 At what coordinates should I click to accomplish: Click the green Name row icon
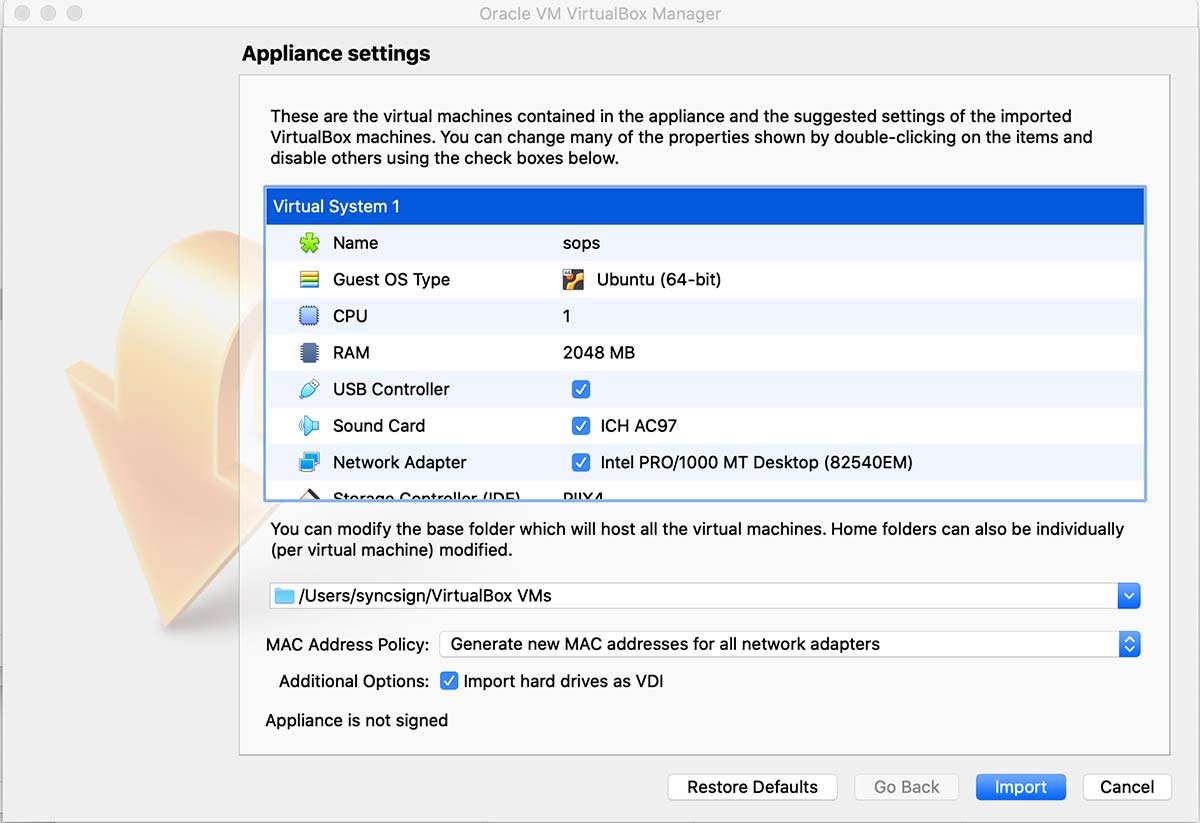coord(309,243)
